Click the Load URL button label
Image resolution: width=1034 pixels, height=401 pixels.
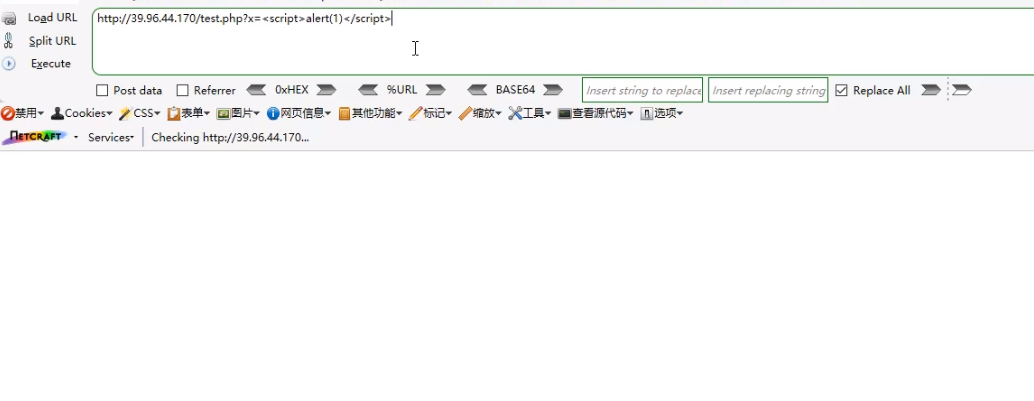click(x=52, y=18)
